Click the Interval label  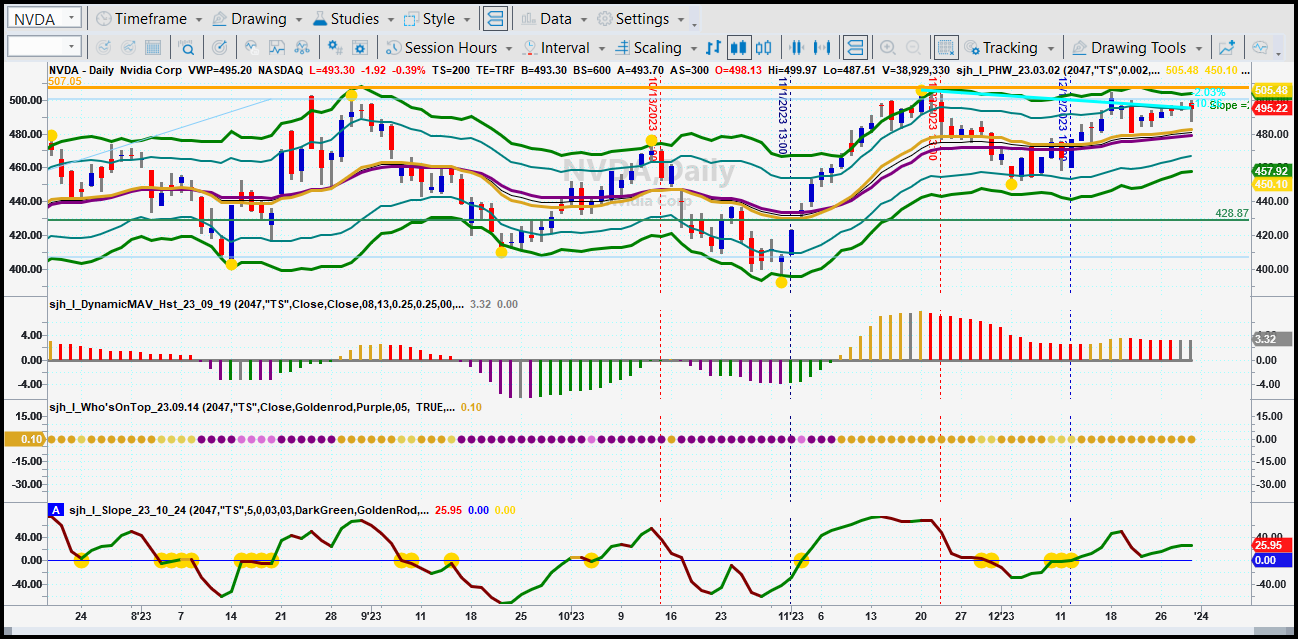pos(566,48)
